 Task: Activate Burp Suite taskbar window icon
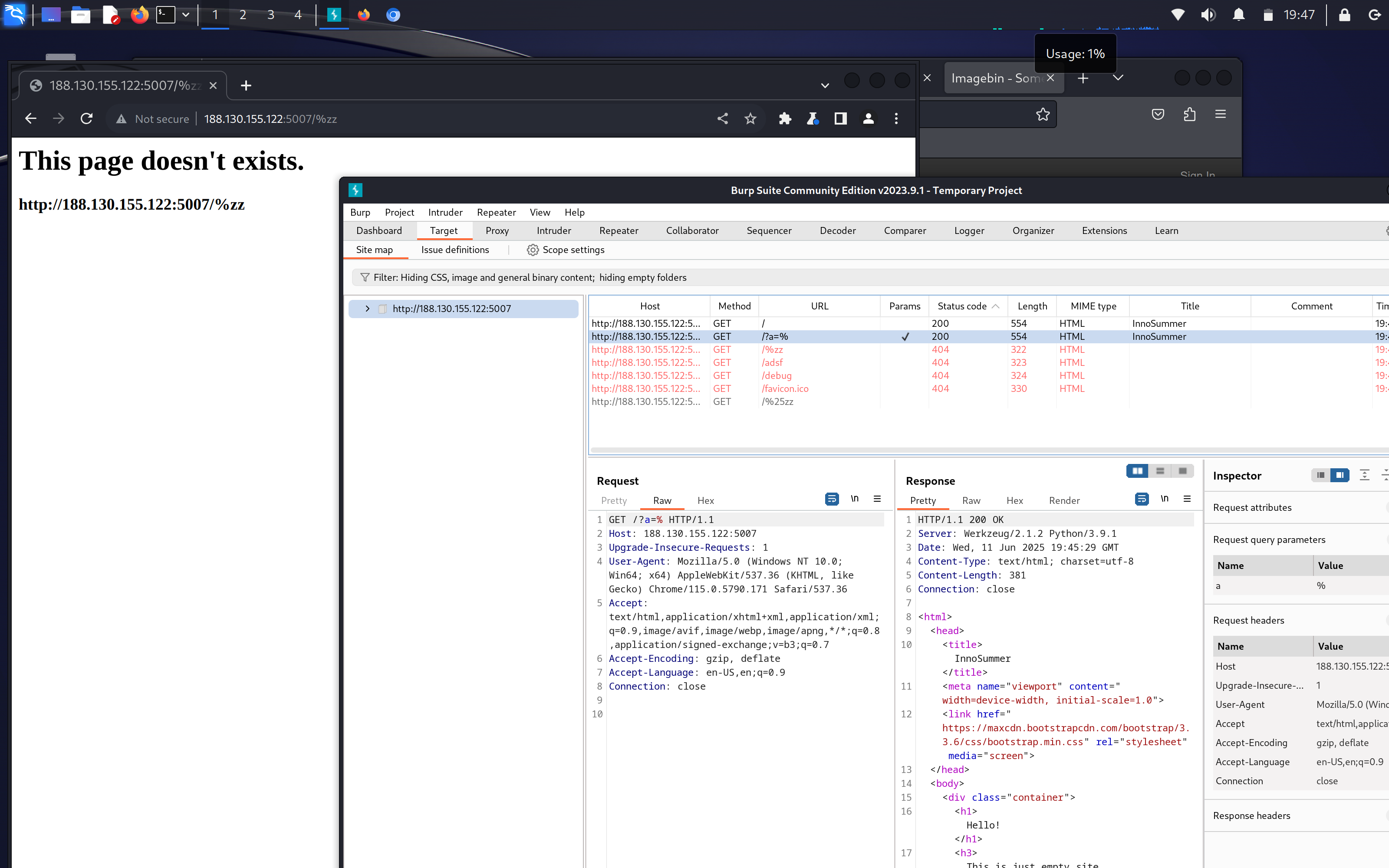(x=333, y=15)
